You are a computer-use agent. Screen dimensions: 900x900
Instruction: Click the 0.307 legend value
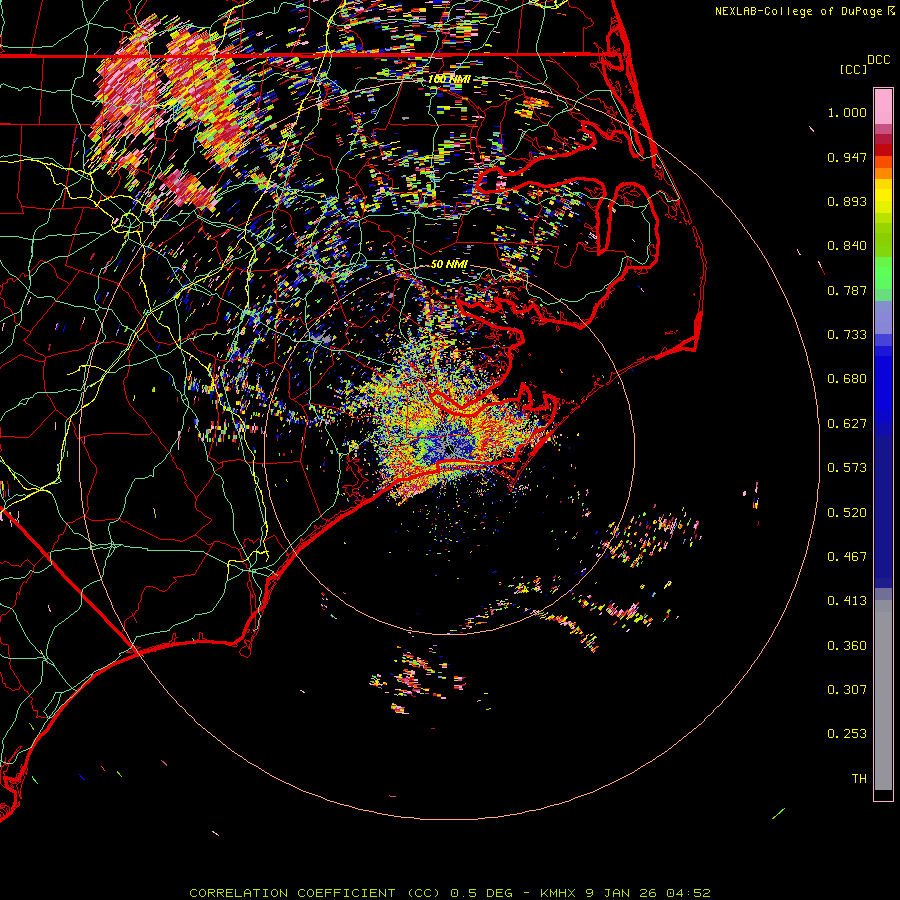pyautogui.click(x=847, y=690)
